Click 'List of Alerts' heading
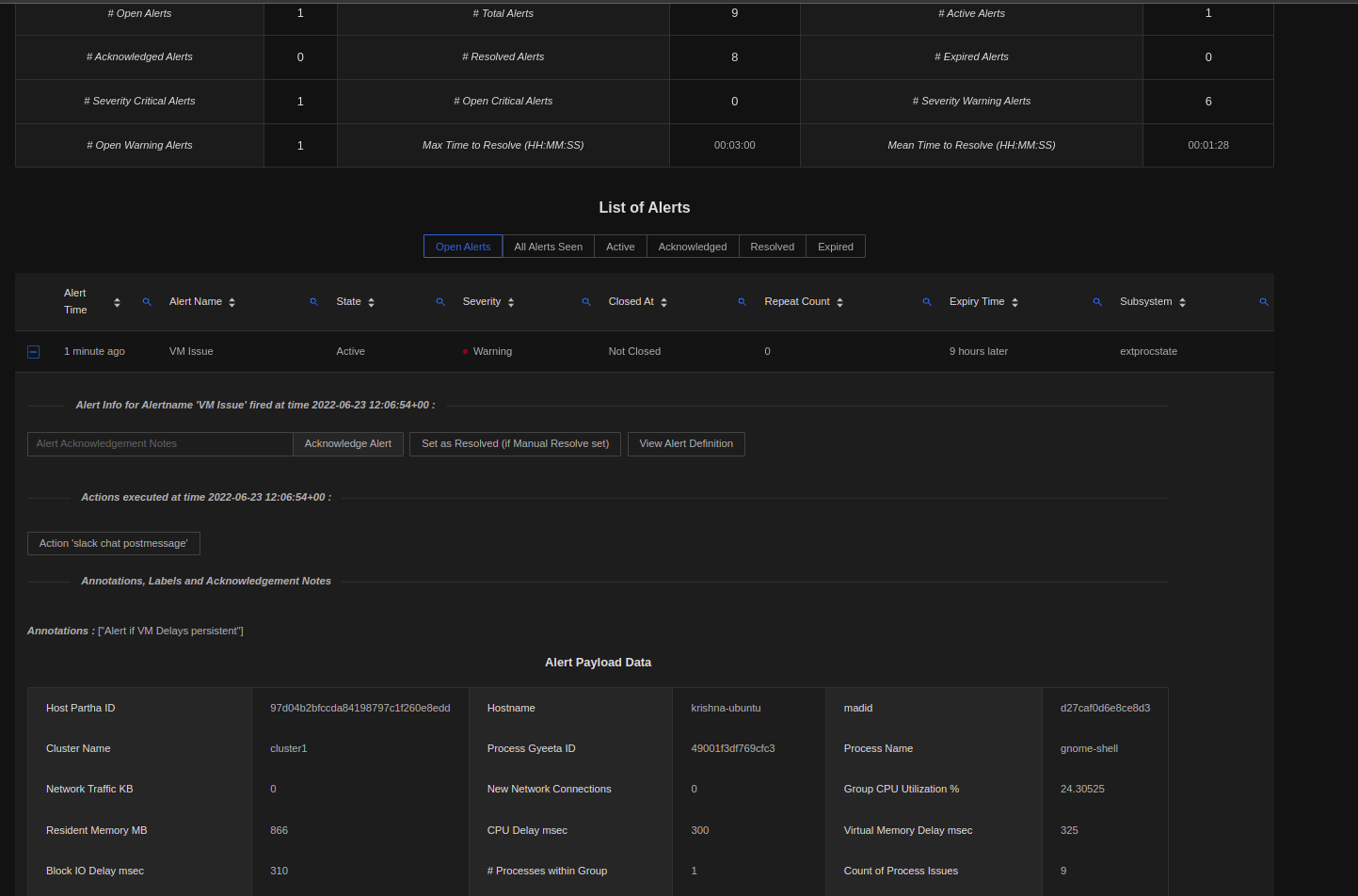 (645, 208)
